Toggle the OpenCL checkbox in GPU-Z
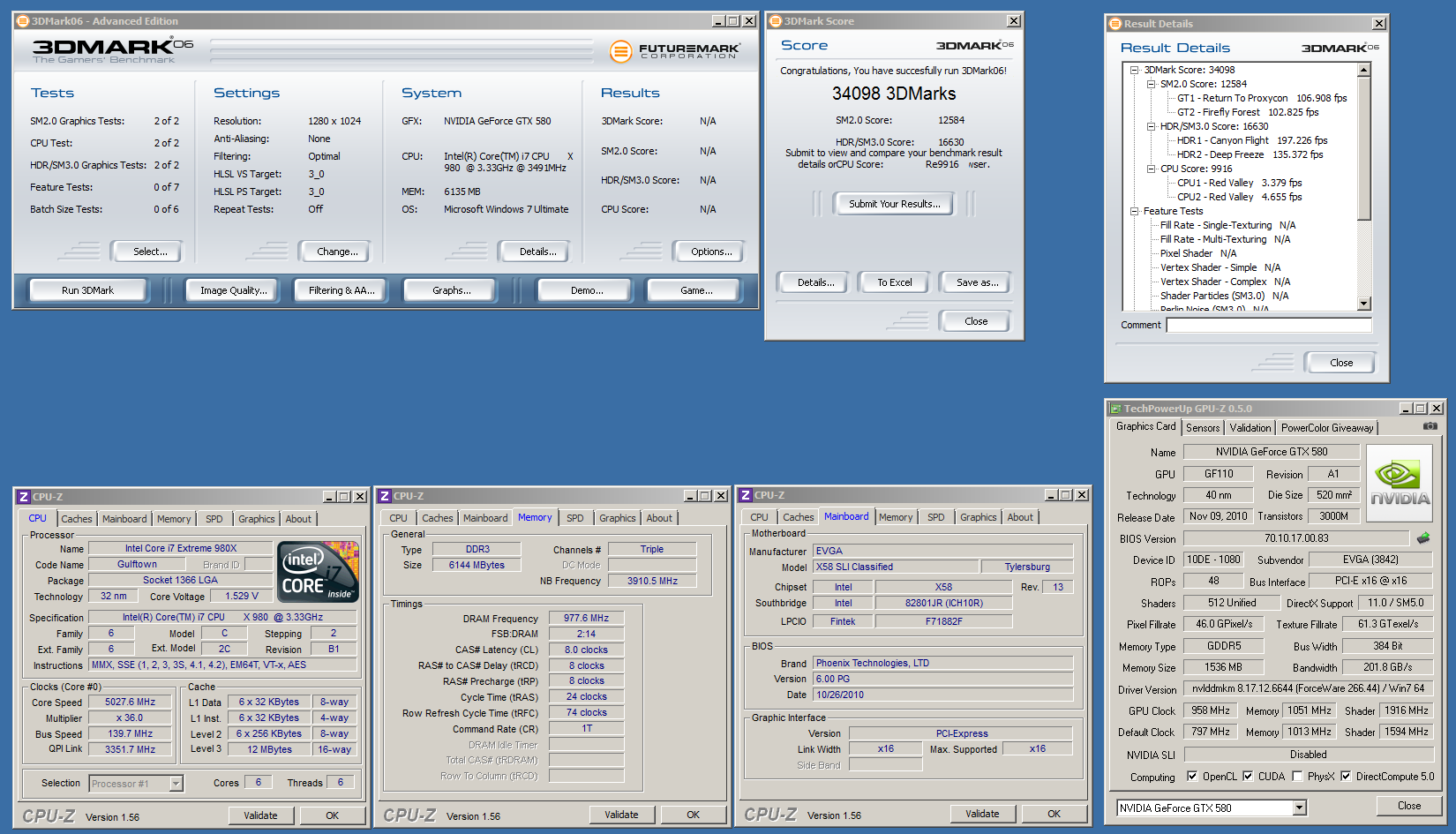Screen dimensions: 1456x834 click(1192, 777)
